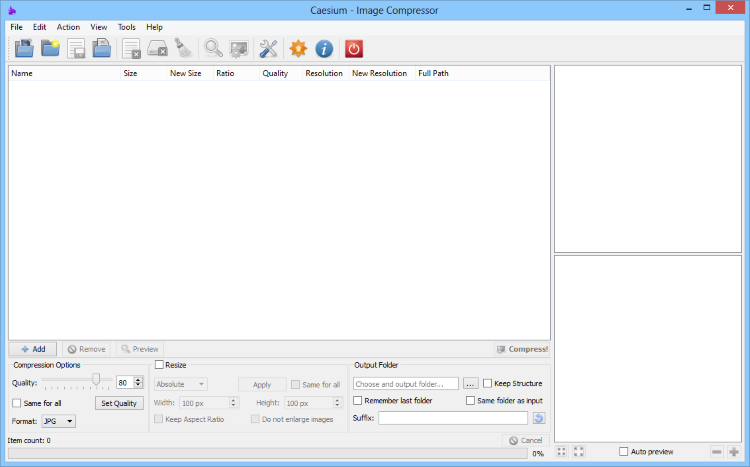Viewport: 750px width, 467px height.
Task: Toggle Same for all resize checkbox
Action: [x=296, y=384]
